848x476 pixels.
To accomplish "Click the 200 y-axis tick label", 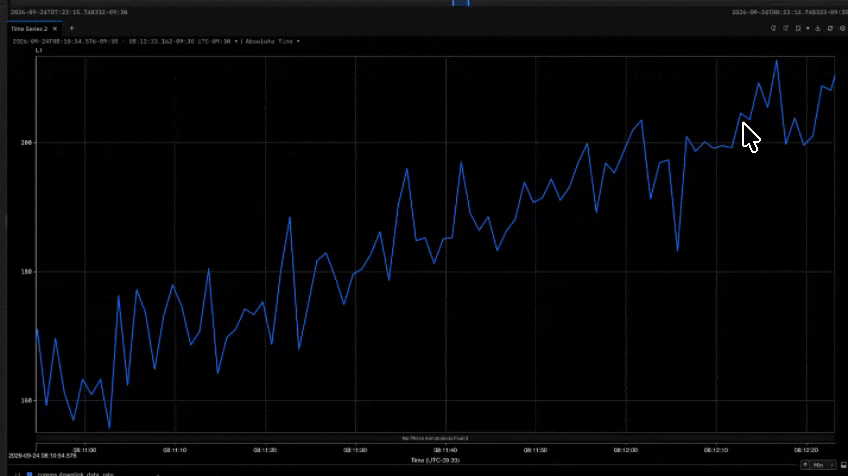I will (x=26, y=143).
